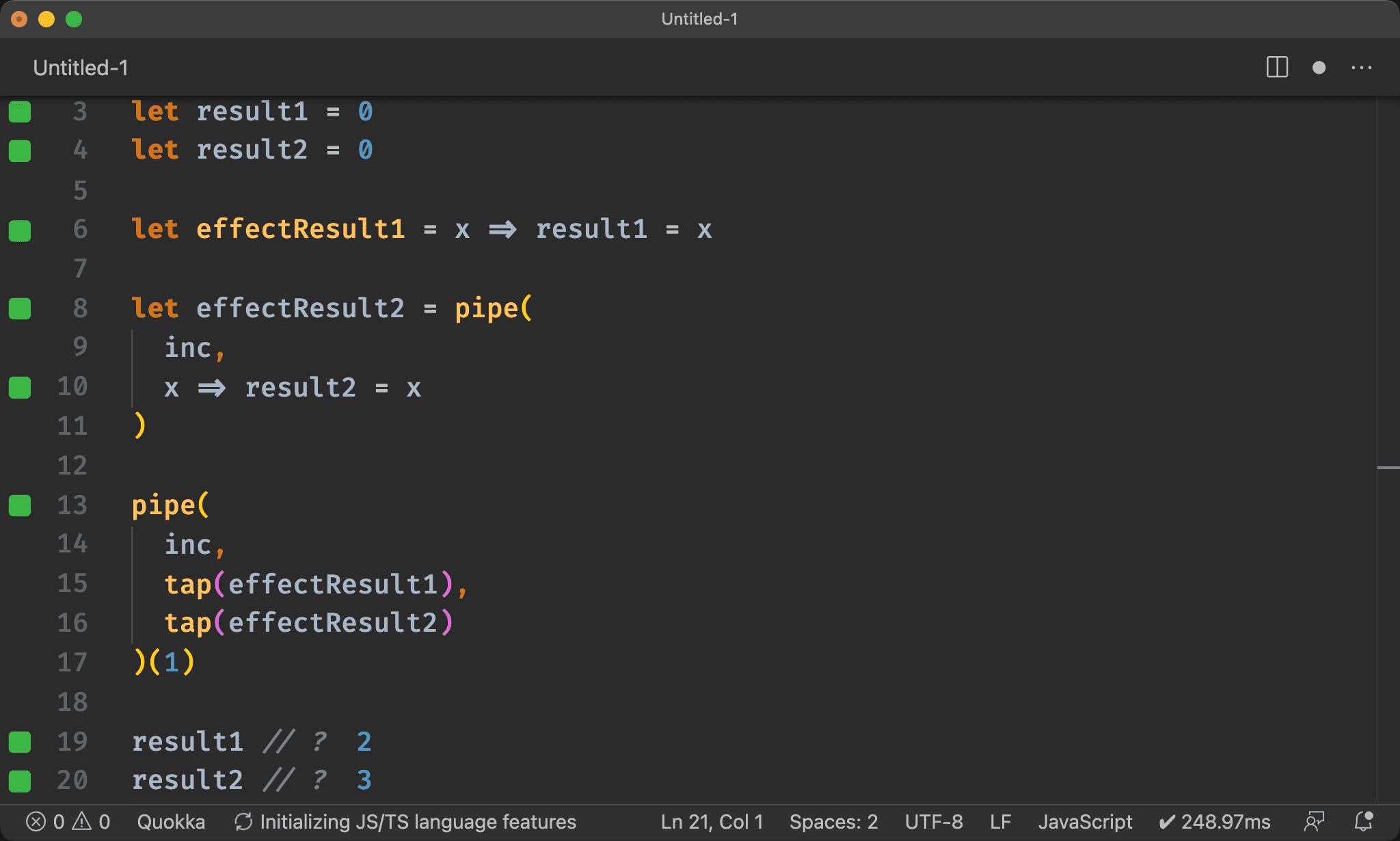The height and width of the screenshot is (841, 1400).
Task: Click green gutter indicator on line 8
Action: [20, 308]
